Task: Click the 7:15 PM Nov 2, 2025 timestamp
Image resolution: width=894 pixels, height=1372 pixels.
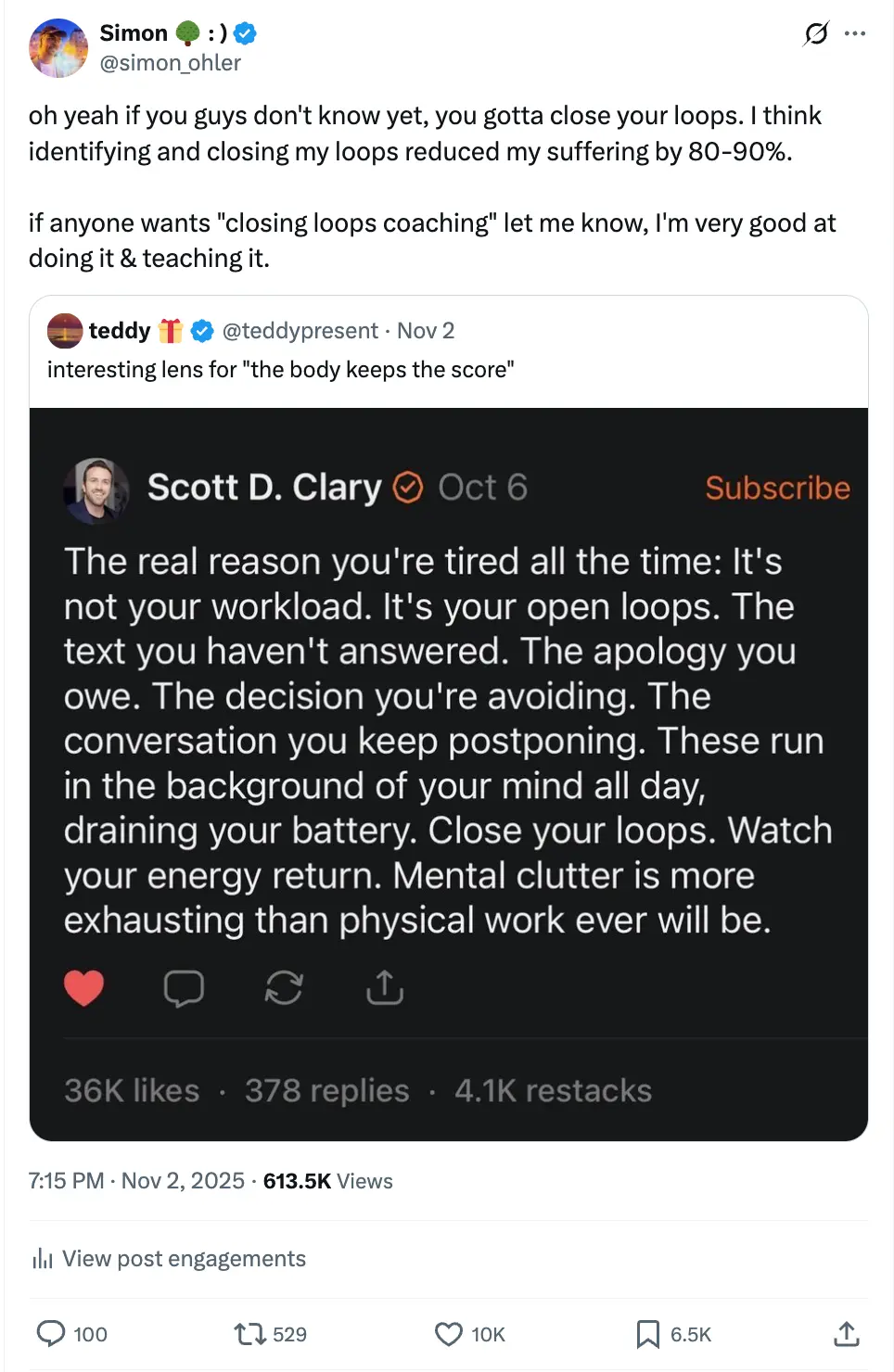Action: pyautogui.click(x=136, y=1181)
